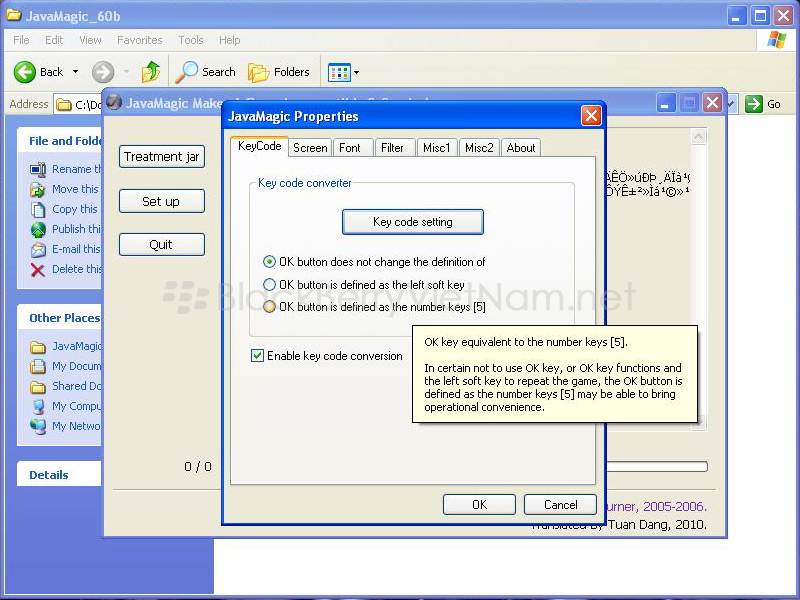
Task: Click the Treatment jar button
Action: [x=162, y=157]
